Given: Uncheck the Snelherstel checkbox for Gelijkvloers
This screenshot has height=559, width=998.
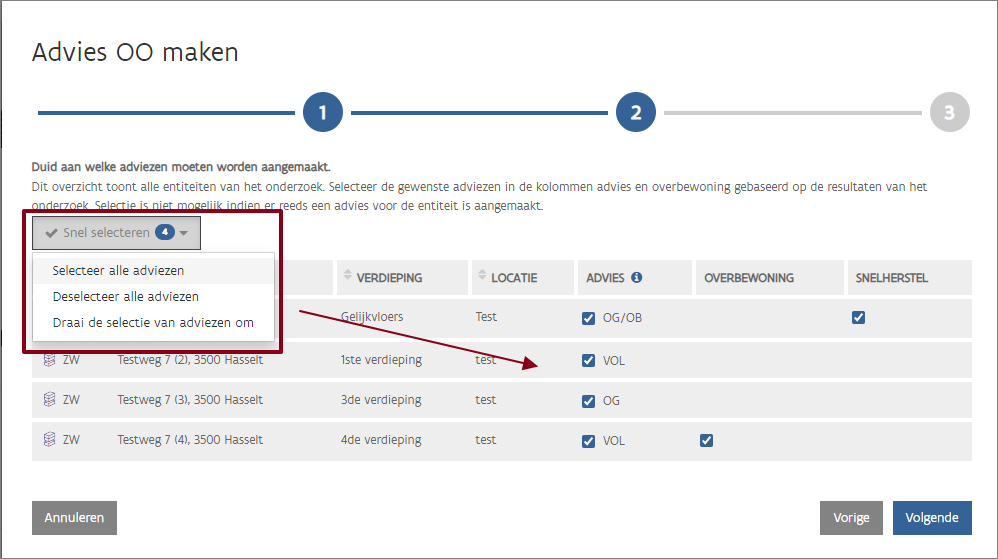Looking at the screenshot, I should click(x=858, y=318).
